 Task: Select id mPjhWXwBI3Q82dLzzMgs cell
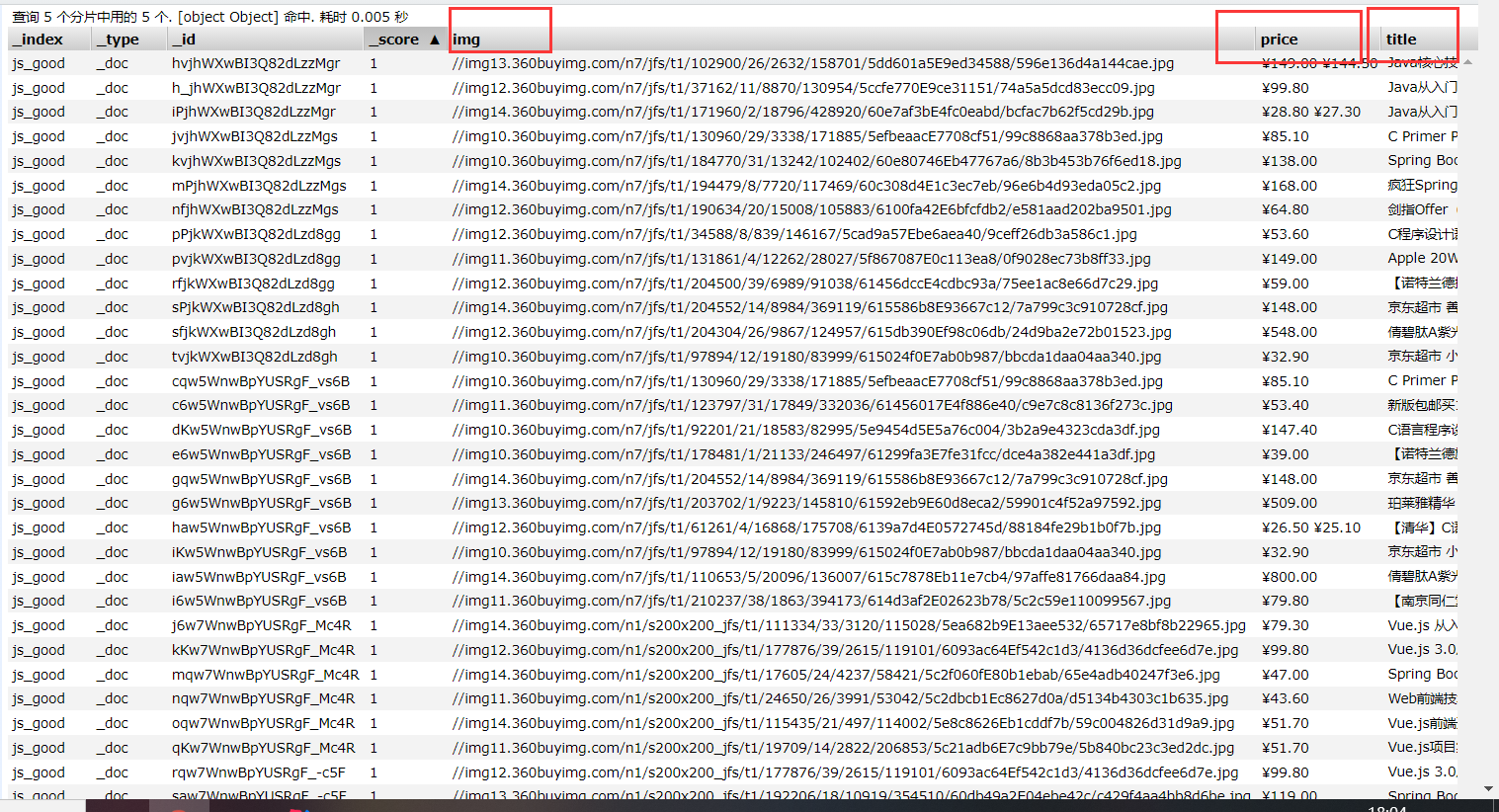259,186
